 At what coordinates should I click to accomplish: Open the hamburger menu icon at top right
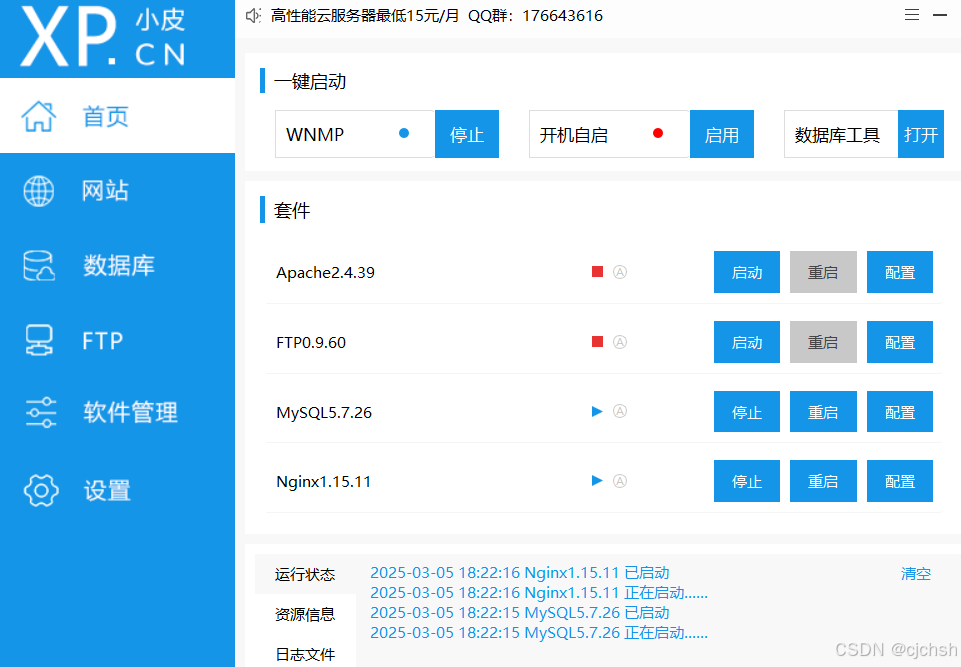(911, 15)
